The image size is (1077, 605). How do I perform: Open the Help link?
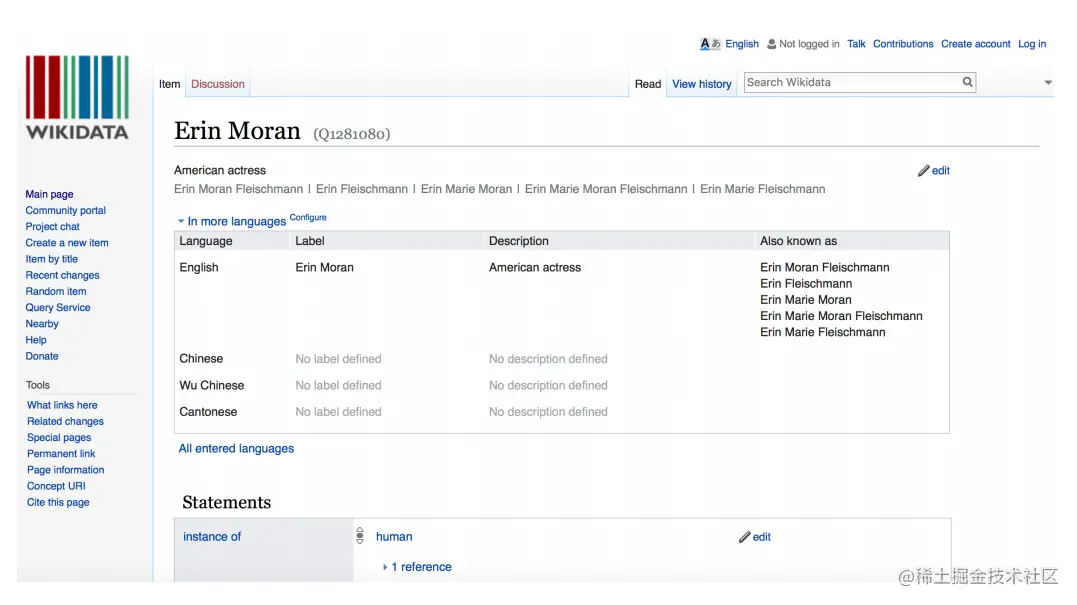point(36,340)
